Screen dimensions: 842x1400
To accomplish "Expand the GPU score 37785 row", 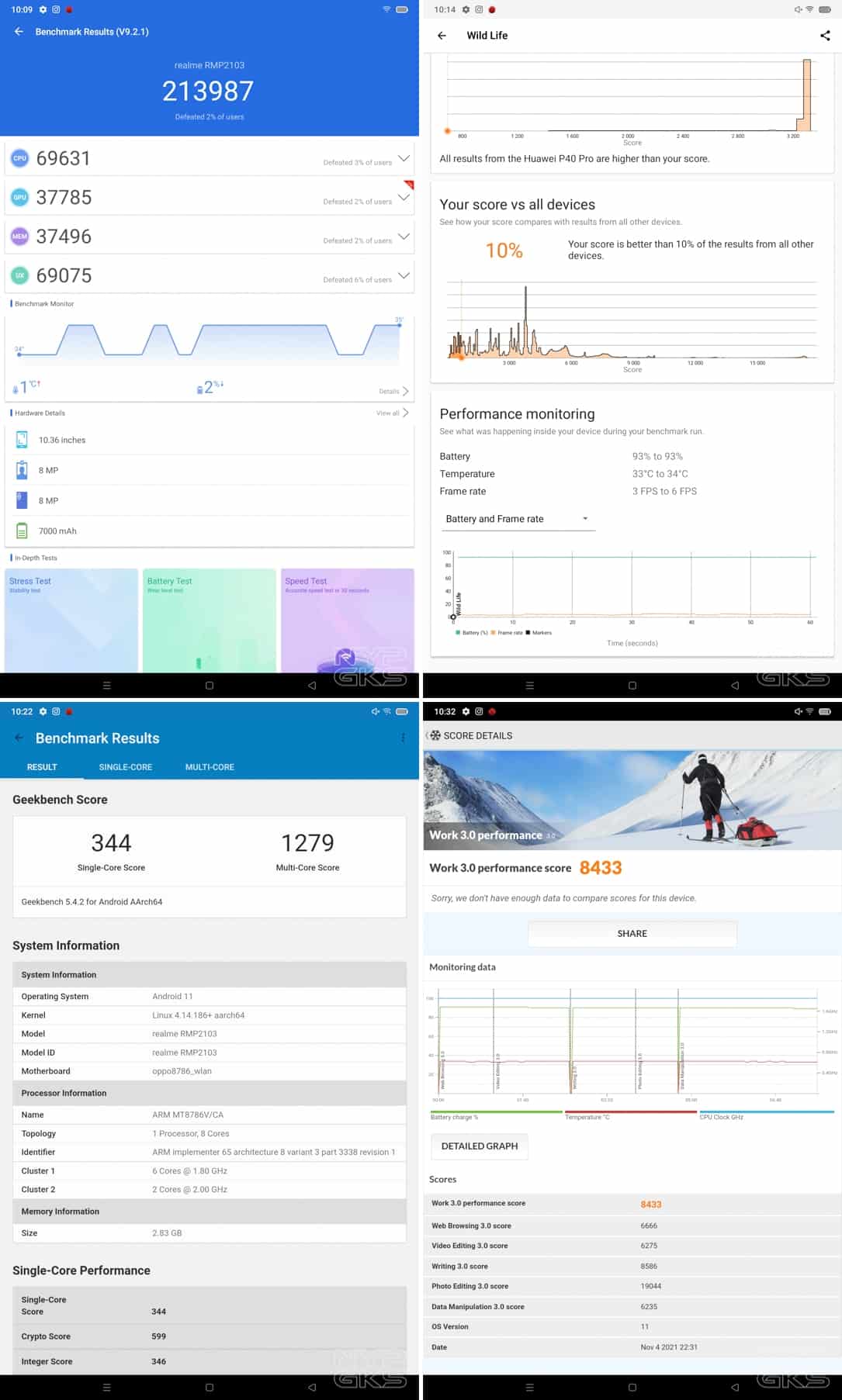I will click(x=404, y=198).
